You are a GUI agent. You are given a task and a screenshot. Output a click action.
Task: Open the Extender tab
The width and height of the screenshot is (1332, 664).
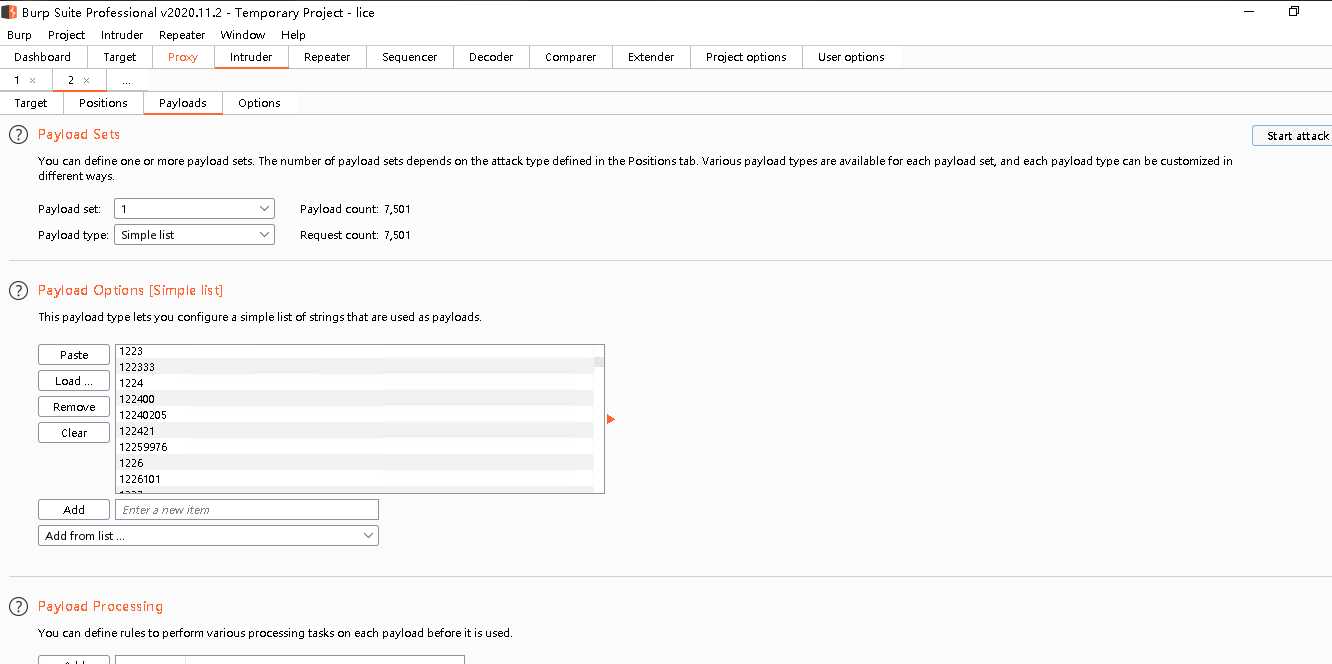[x=651, y=57]
